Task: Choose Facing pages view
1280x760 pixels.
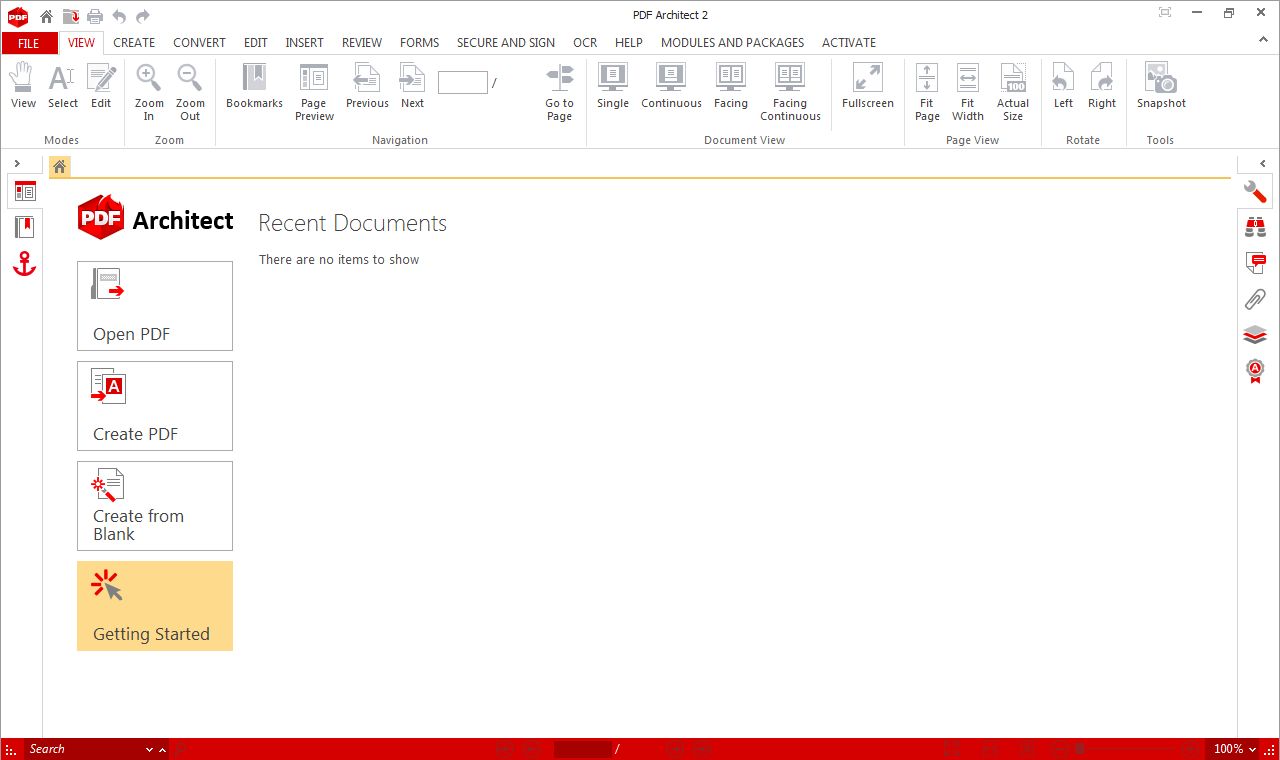Action: point(731,86)
